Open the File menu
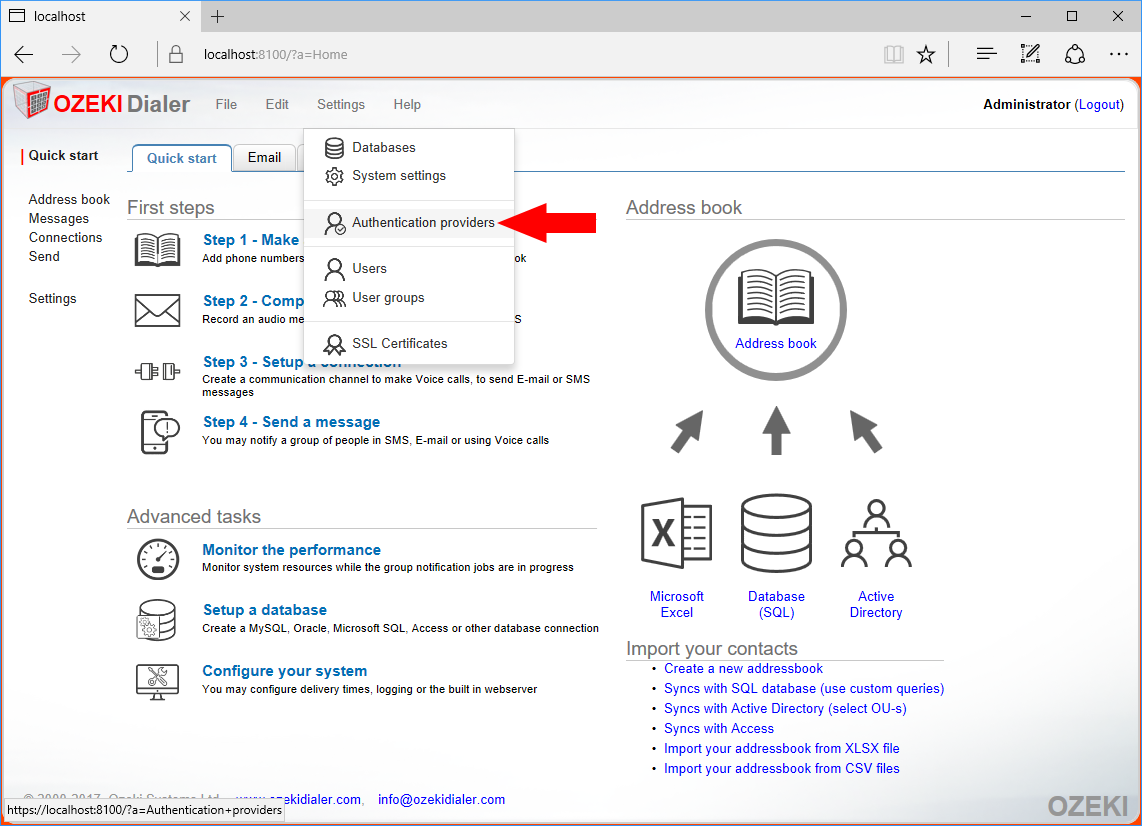 coord(226,104)
